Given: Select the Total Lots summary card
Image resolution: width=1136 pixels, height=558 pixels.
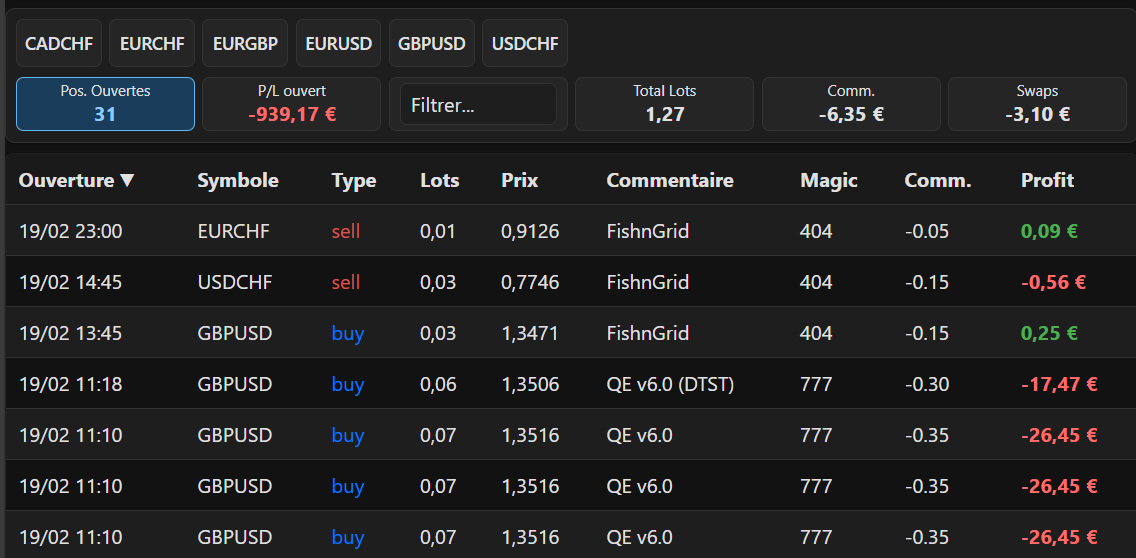Looking at the screenshot, I should (664, 104).
